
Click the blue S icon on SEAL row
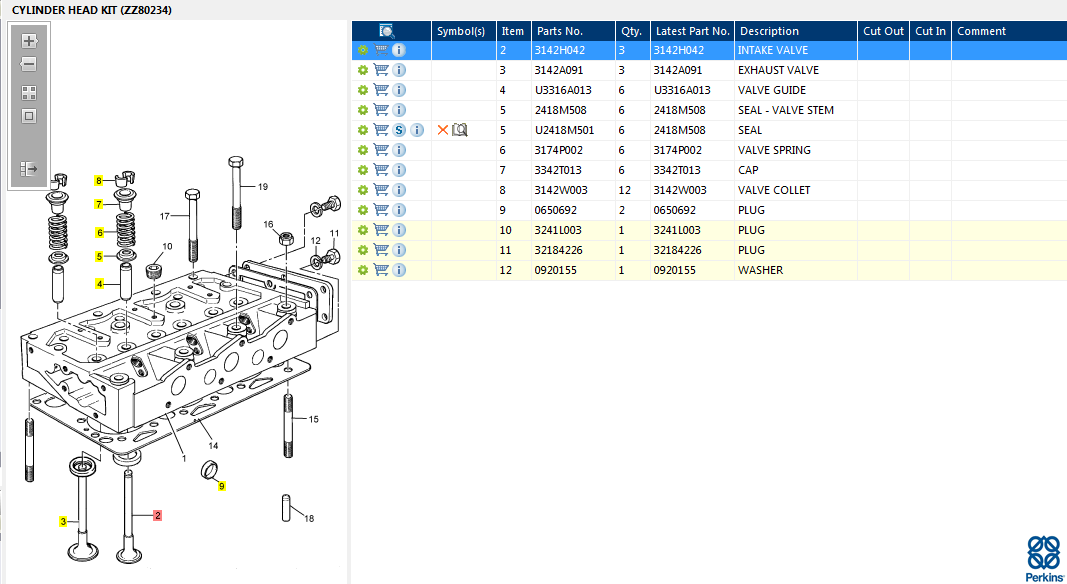click(399, 130)
